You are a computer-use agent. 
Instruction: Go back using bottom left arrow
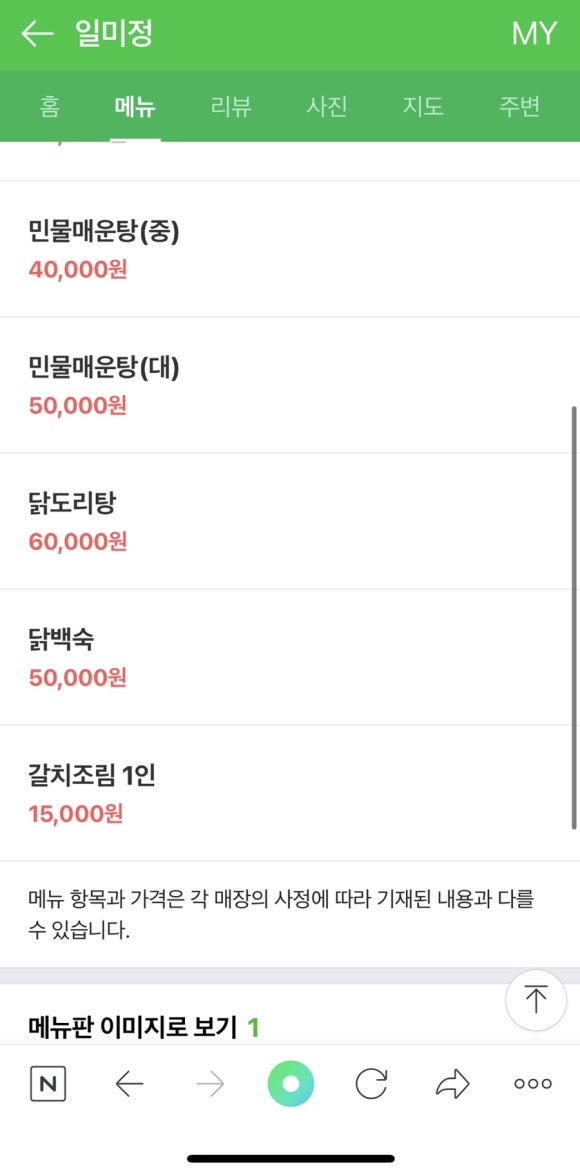click(130, 1084)
